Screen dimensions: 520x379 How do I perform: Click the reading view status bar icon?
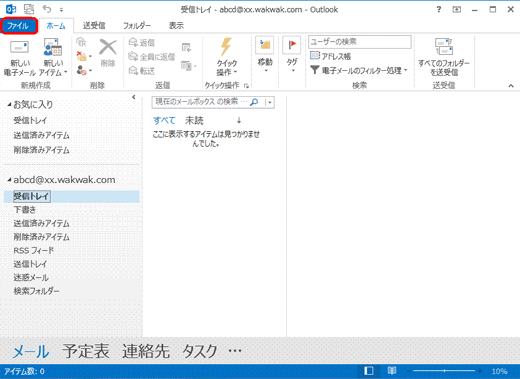click(x=392, y=371)
